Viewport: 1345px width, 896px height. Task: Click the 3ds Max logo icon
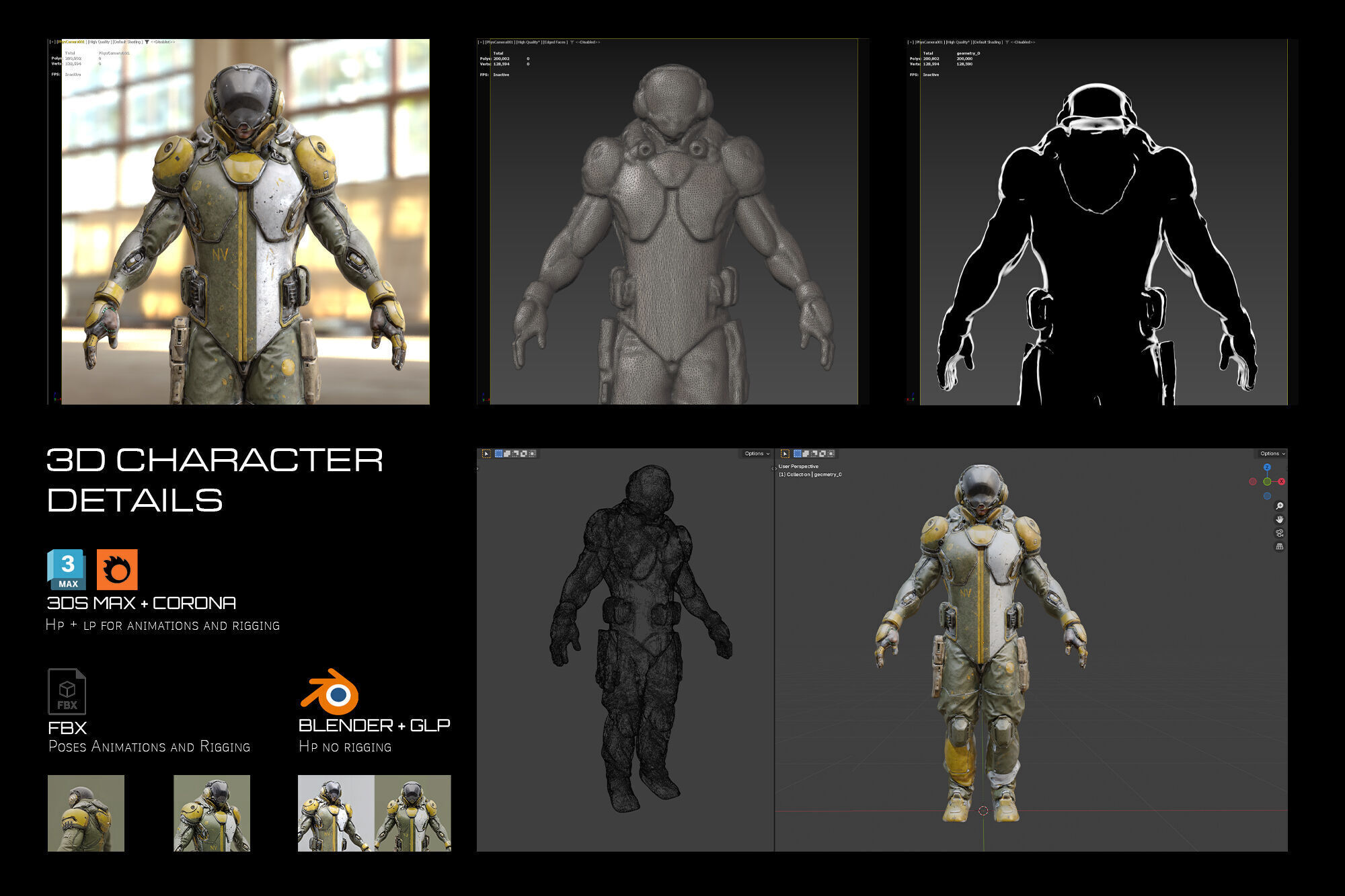tap(67, 569)
